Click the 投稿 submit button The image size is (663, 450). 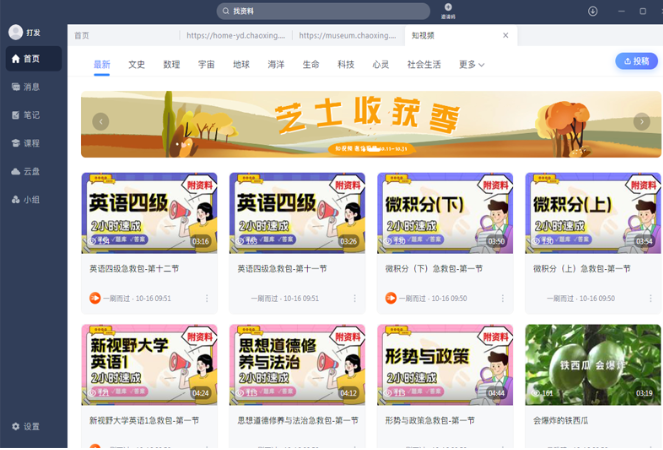[636, 61]
